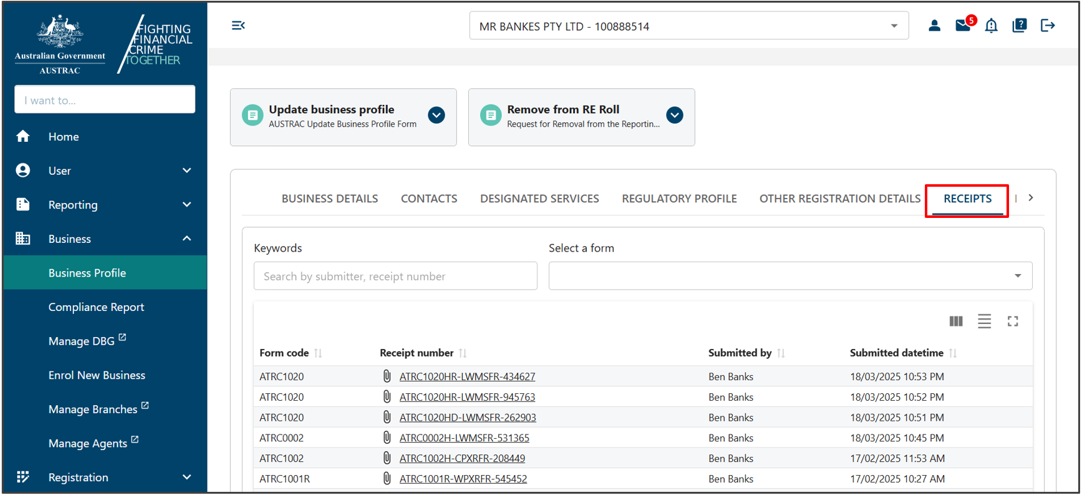1086x496 pixels.
Task: Open receipt ATRC1020HR-LWMSFR-434627
Action: pos(468,377)
